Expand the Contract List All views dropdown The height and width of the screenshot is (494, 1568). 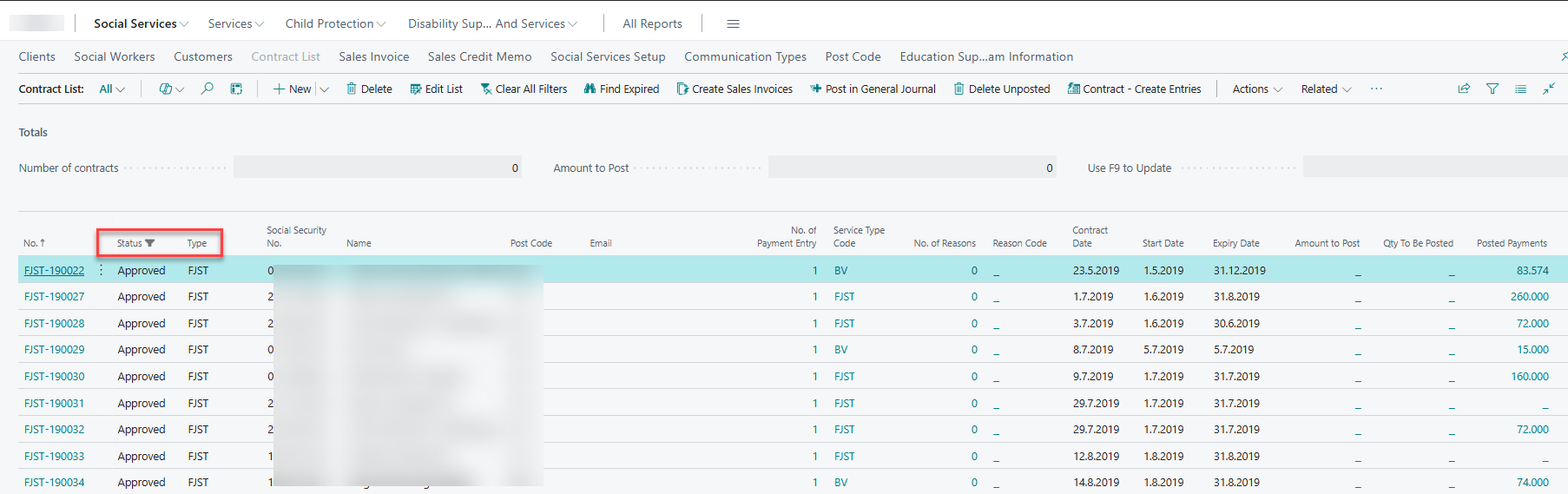tap(112, 89)
